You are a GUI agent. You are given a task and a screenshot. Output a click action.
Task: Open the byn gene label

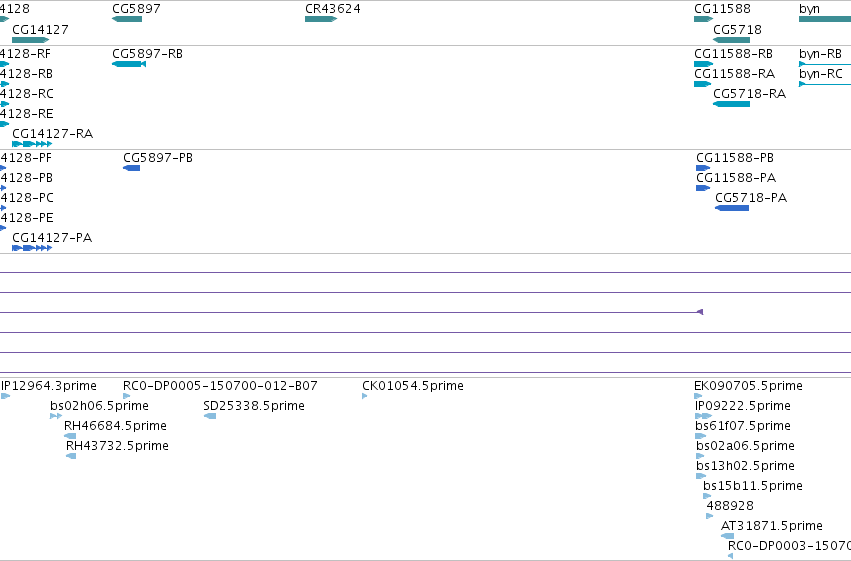tap(809, 9)
